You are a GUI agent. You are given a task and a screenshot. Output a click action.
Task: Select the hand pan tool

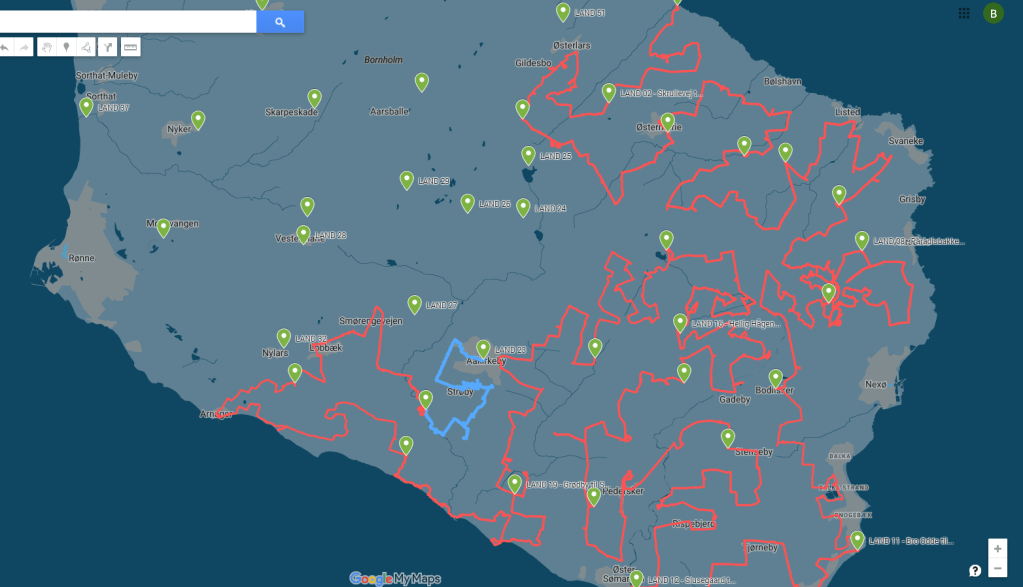47,47
